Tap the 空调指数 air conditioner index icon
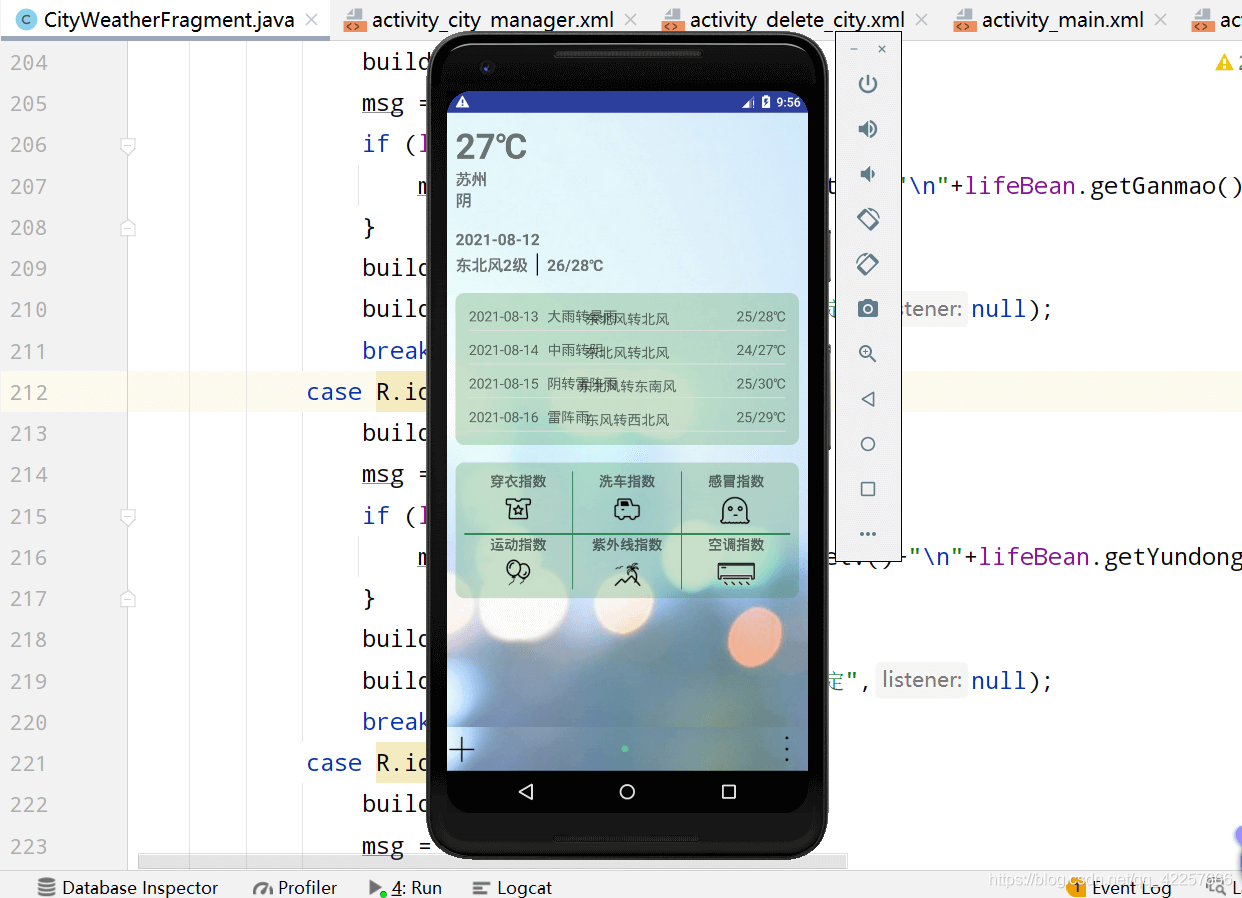This screenshot has height=898, width=1242. 737,574
